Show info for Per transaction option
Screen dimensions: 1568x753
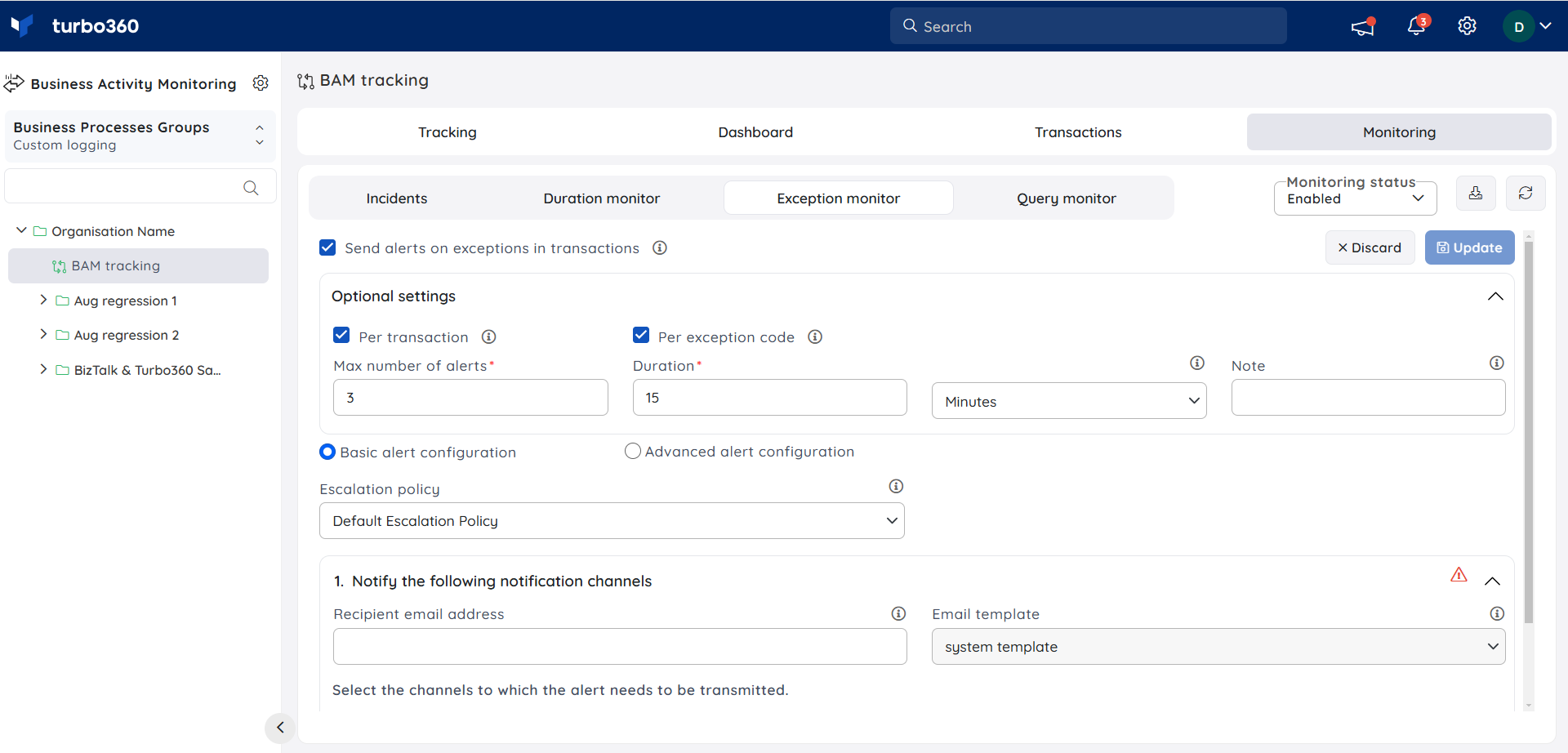489,336
